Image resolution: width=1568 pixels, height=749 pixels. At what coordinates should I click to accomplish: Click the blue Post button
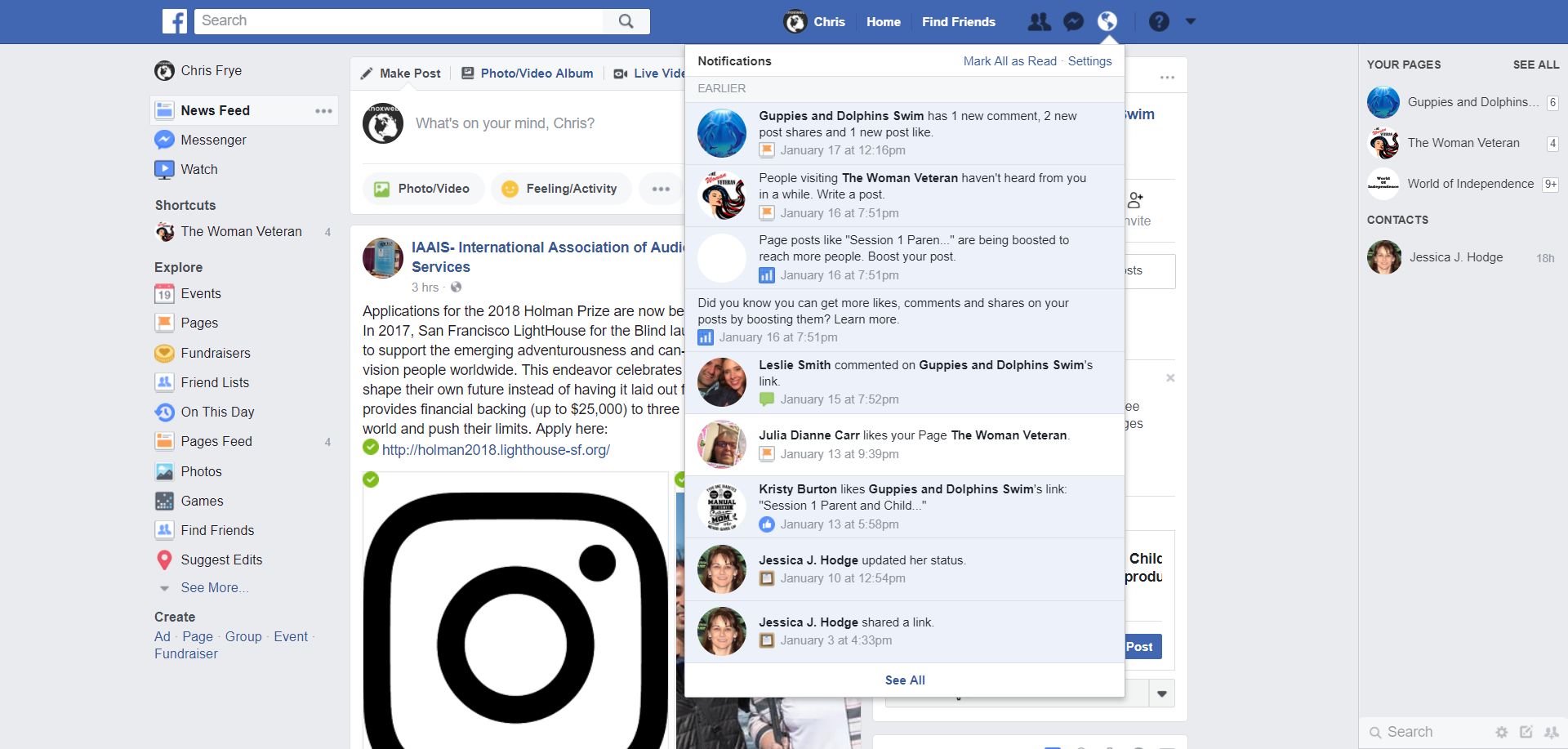(1143, 647)
